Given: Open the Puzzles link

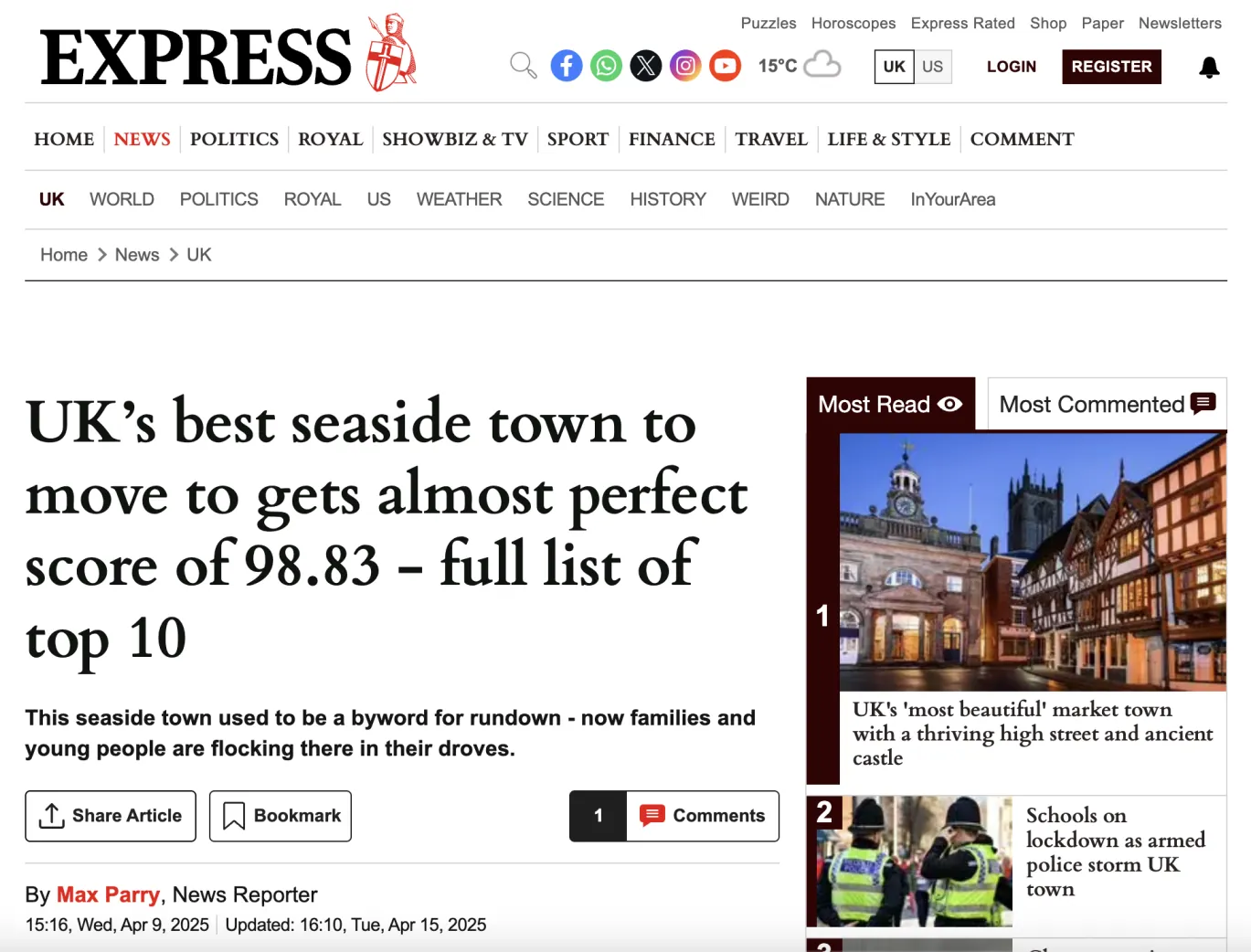Looking at the screenshot, I should point(769,23).
